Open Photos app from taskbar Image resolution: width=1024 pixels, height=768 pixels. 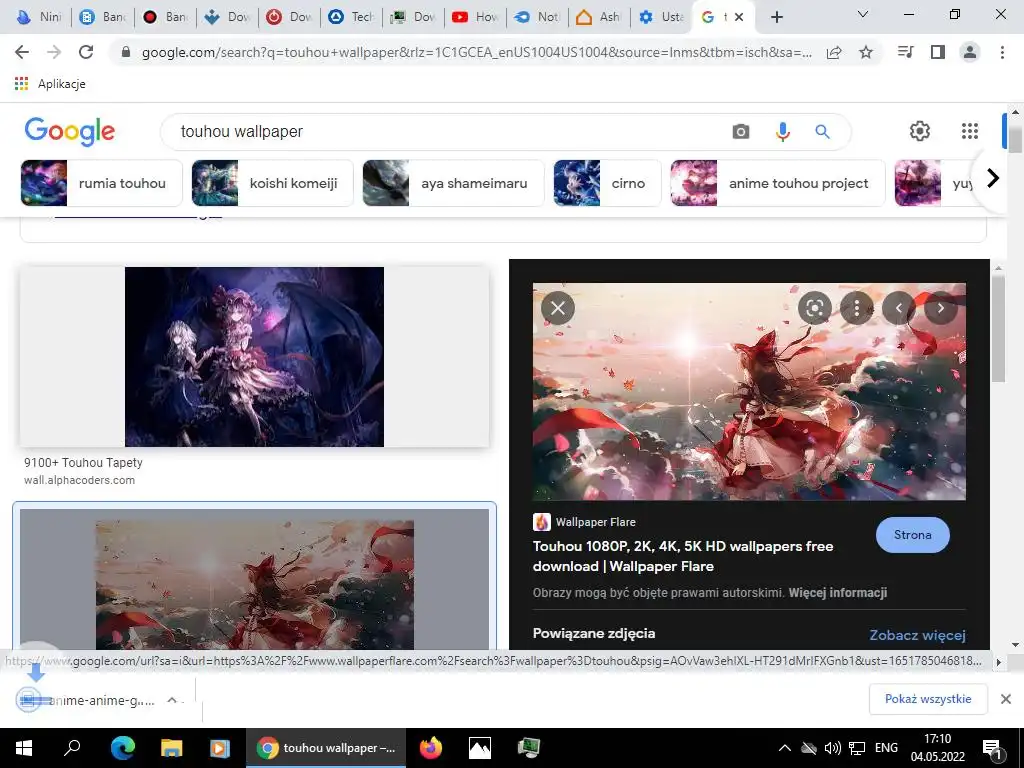pyautogui.click(x=479, y=748)
